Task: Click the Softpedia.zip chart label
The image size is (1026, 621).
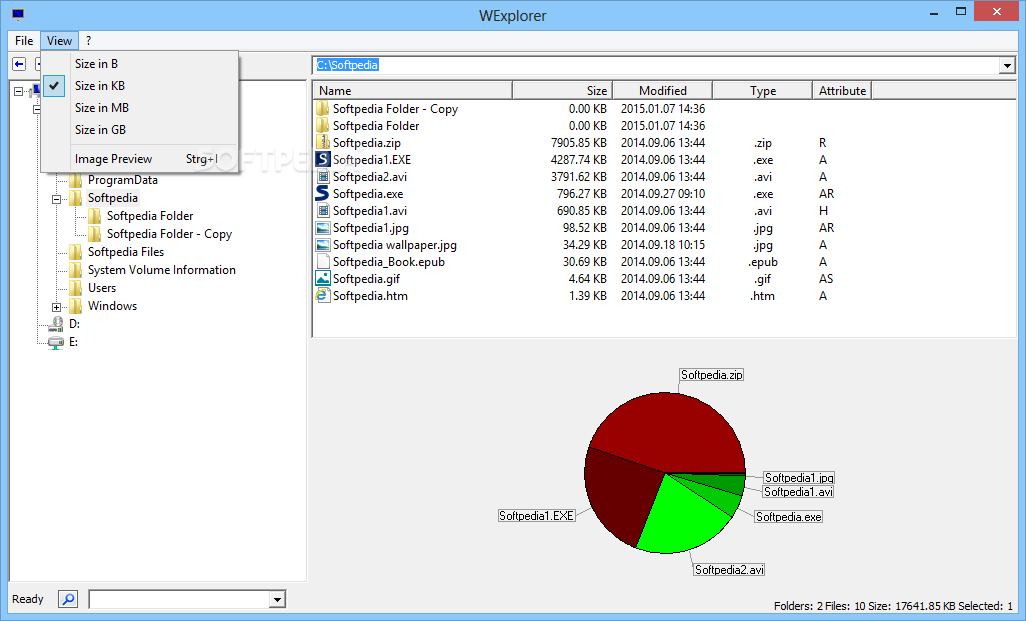Action: pyautogui.click(x=711, y=375)
